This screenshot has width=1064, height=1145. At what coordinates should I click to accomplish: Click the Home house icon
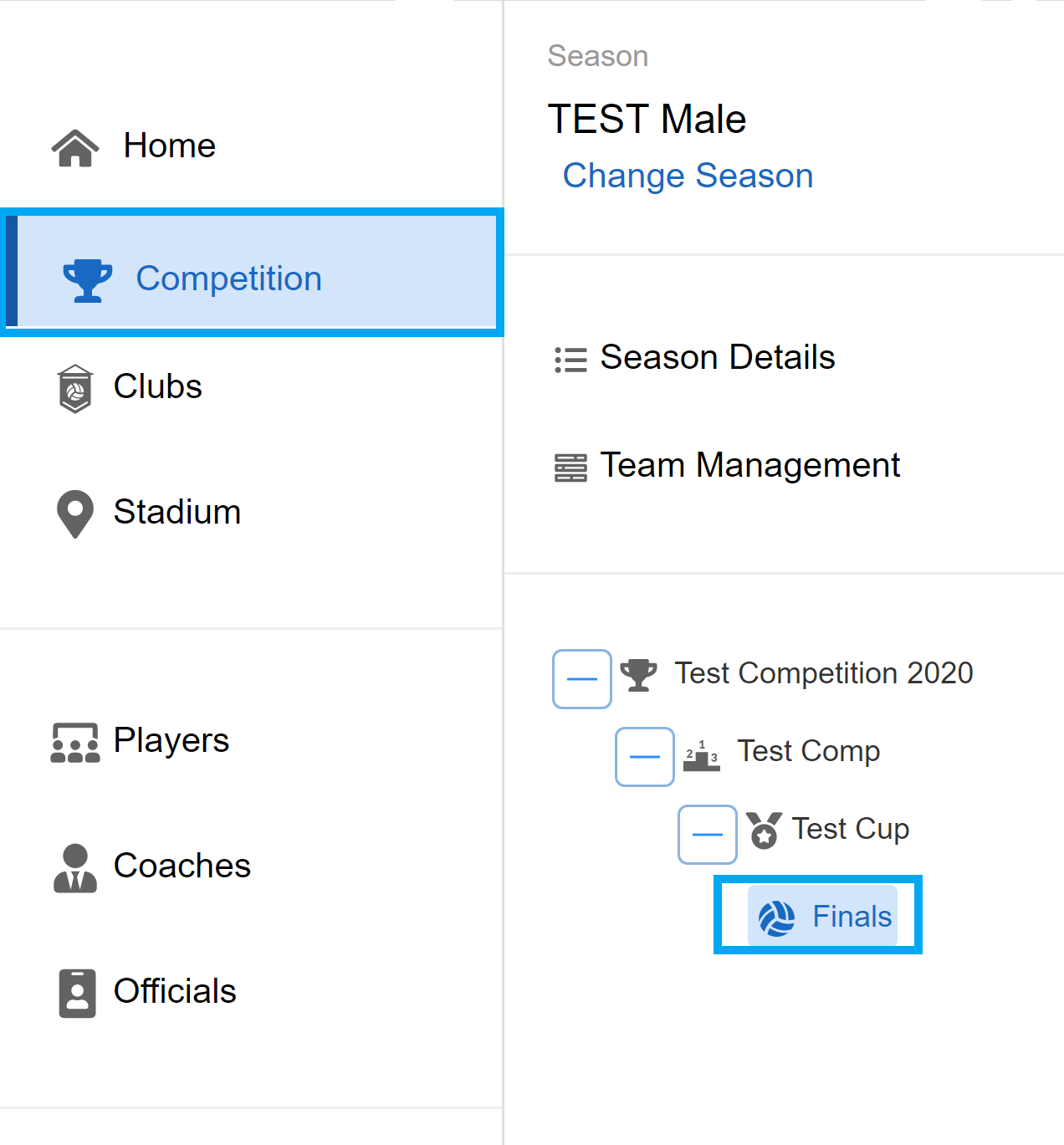pyautogui.click(x=75, y=148)
